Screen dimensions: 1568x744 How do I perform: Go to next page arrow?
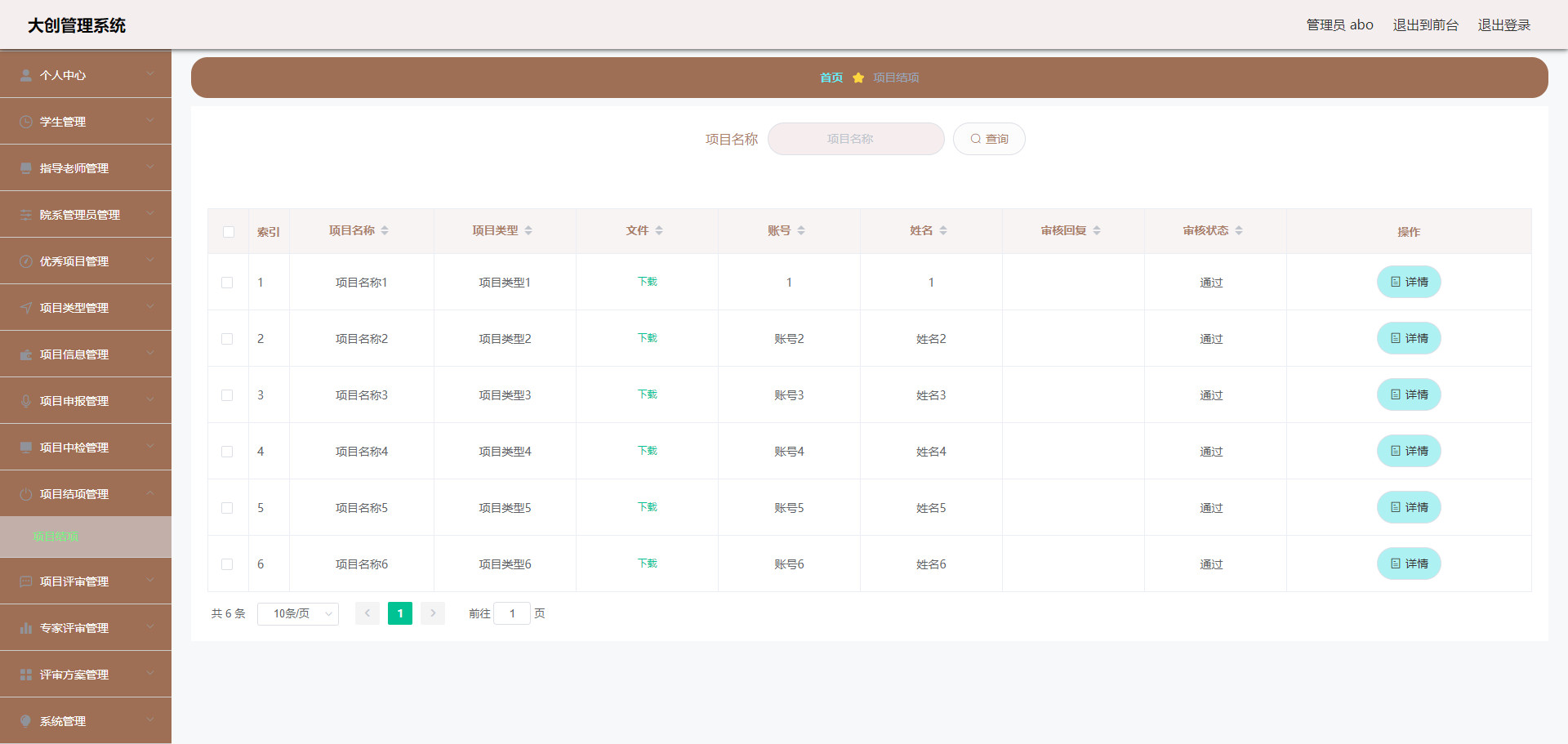tap(433, 613)
